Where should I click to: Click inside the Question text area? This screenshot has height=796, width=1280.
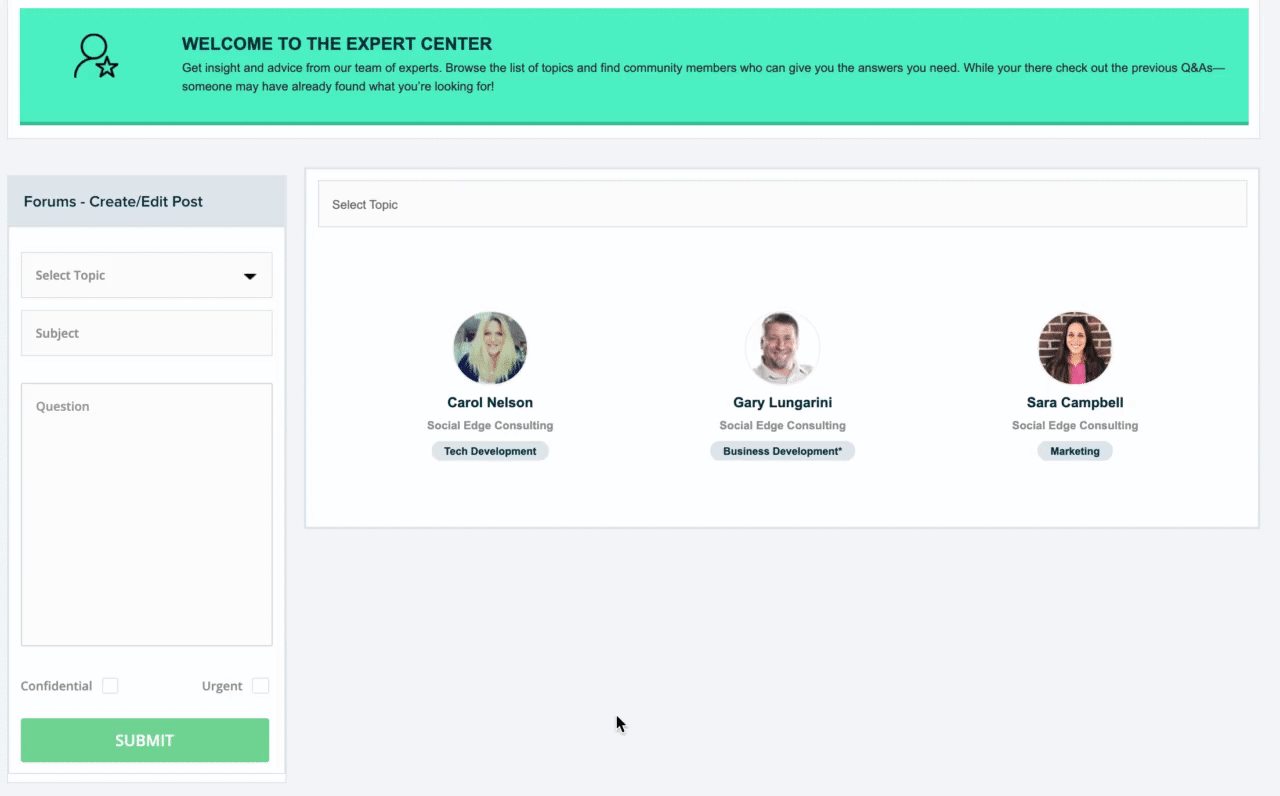click(146, 514)
